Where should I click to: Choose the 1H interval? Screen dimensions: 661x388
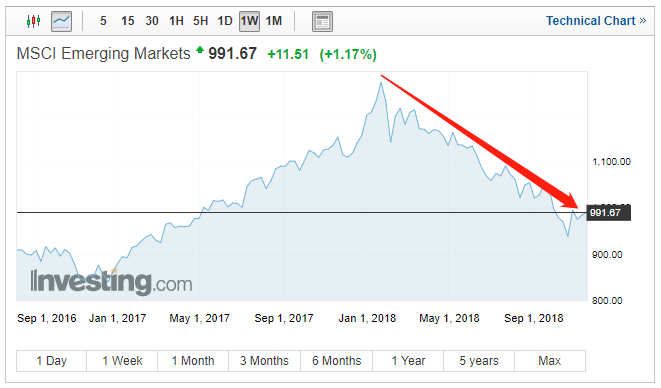coord(176,21)
